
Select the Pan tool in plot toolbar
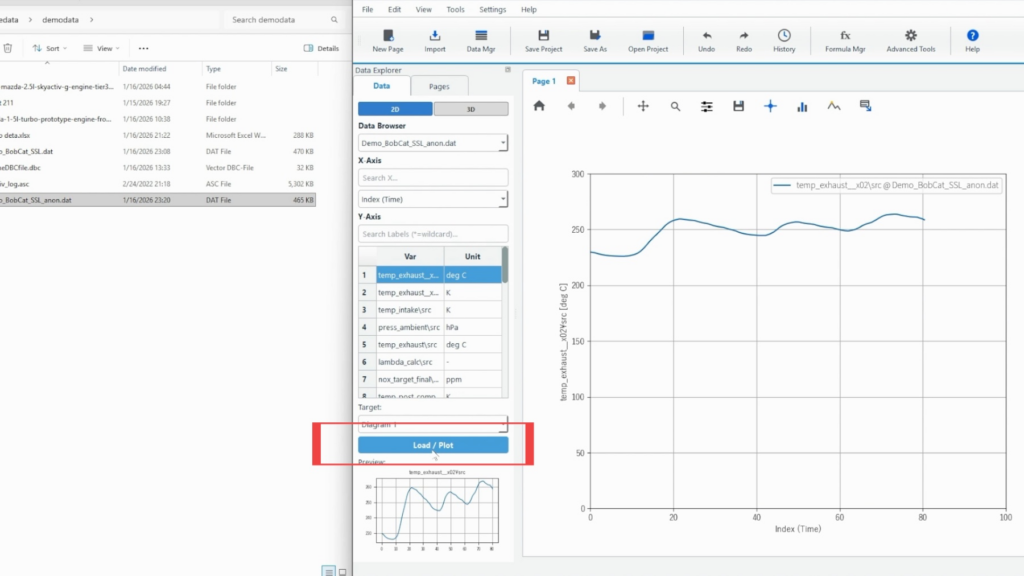click(643, 106)
